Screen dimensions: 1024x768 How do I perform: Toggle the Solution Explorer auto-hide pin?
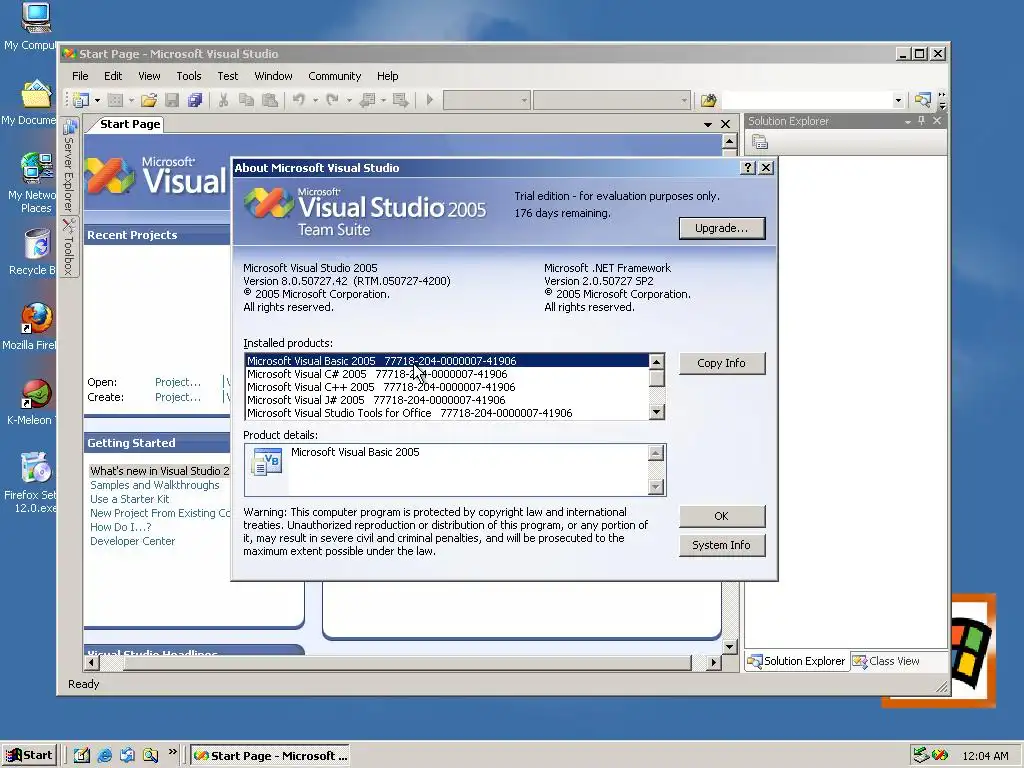[x=921, y=121]
